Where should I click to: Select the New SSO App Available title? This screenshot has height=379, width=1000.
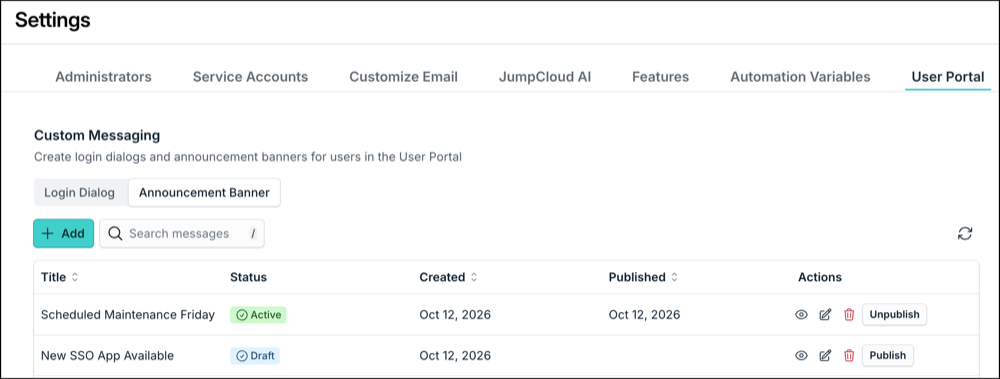click(x=107, y=355)
